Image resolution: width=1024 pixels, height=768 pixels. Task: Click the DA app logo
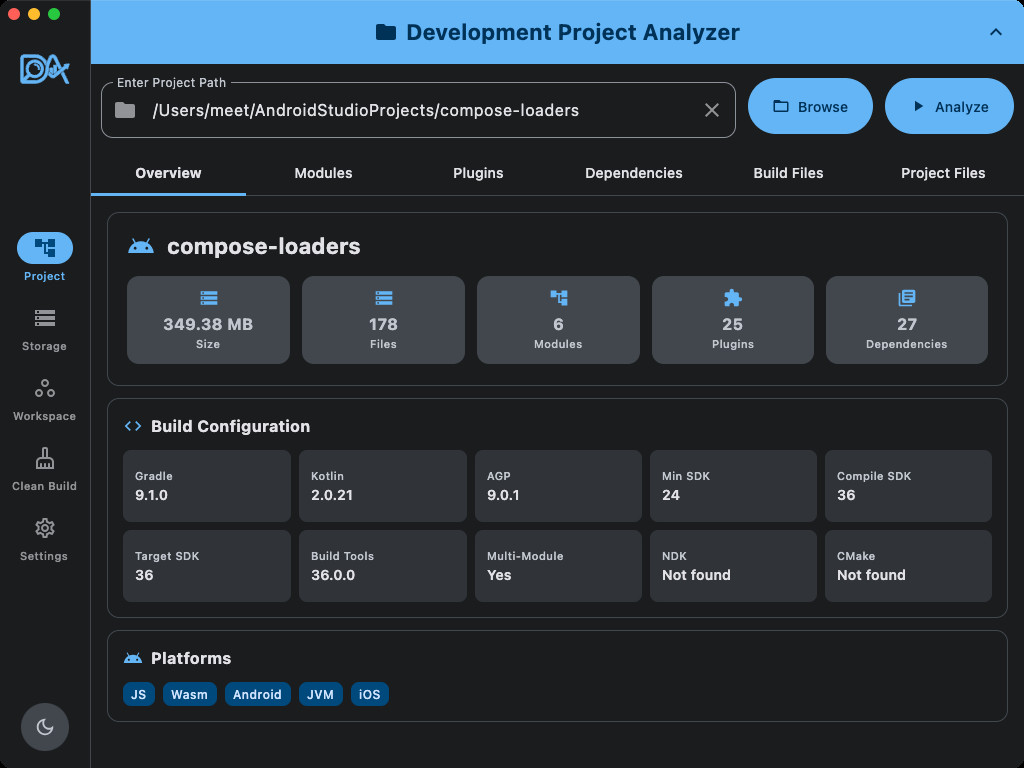(44, 69)
